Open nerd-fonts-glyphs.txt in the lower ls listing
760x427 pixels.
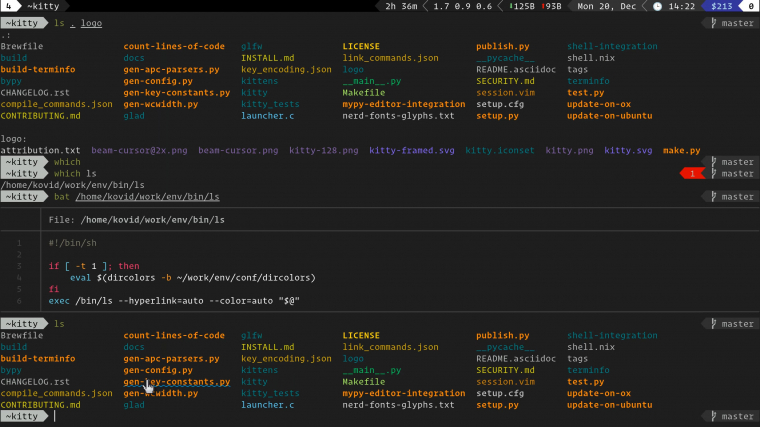398,405
